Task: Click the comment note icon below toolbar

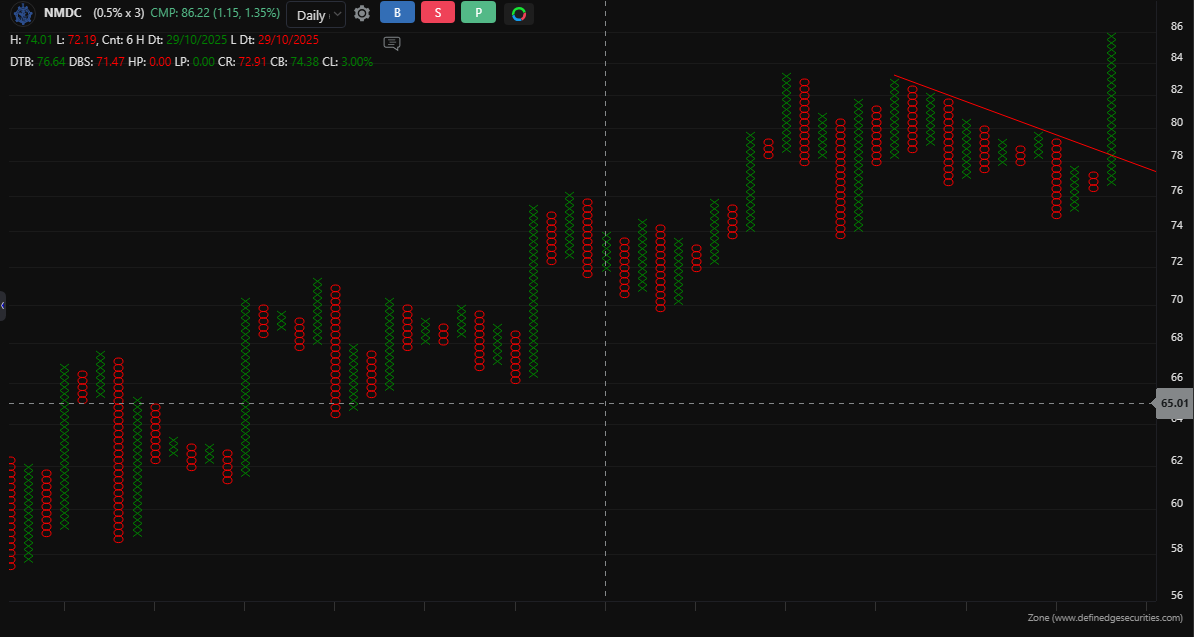Action: pyautogui.click(x=392, y=43)
